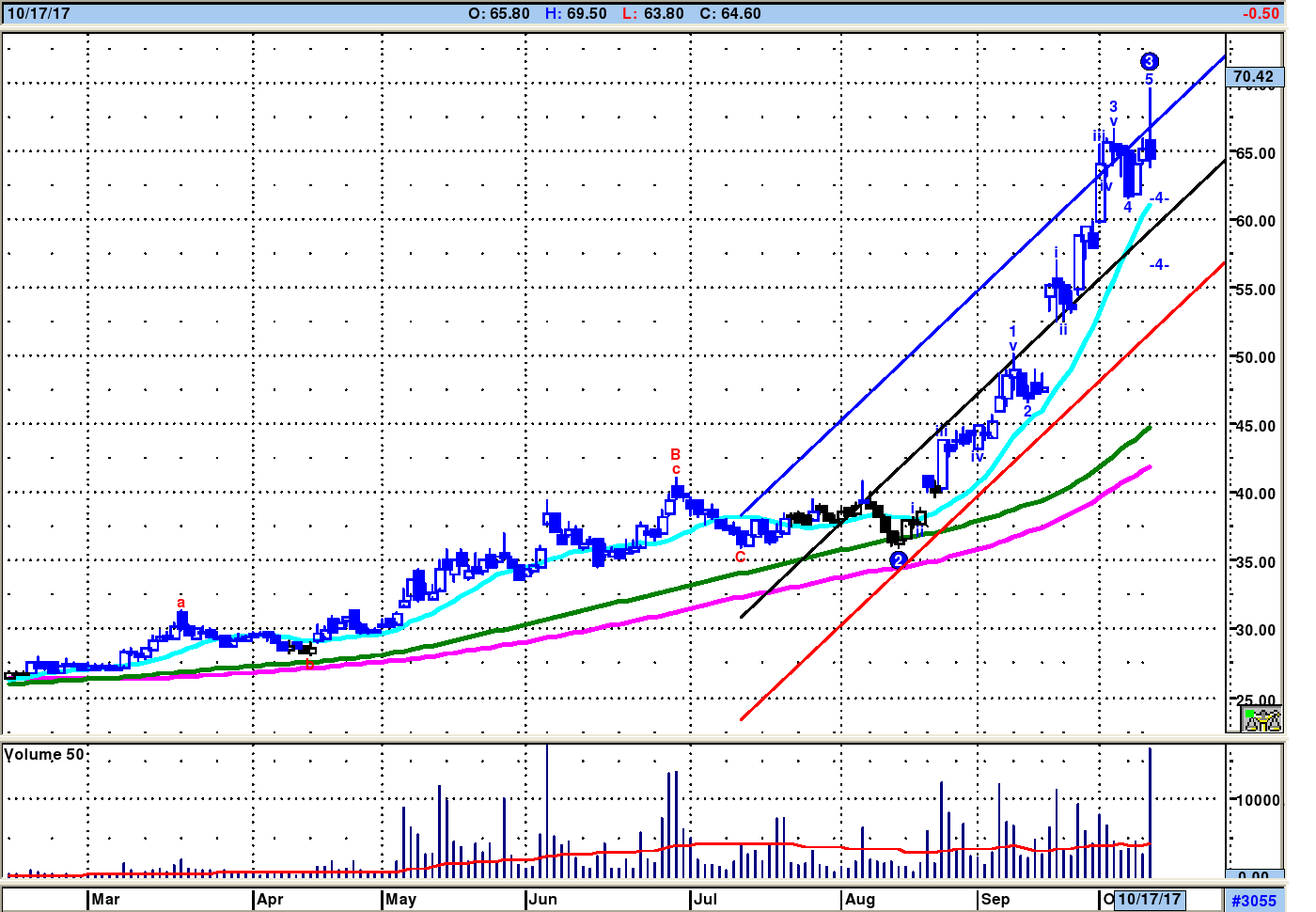The image size is (1316, 912).
Task: Click the Mar label on the time axis
Action: [105, 900]
